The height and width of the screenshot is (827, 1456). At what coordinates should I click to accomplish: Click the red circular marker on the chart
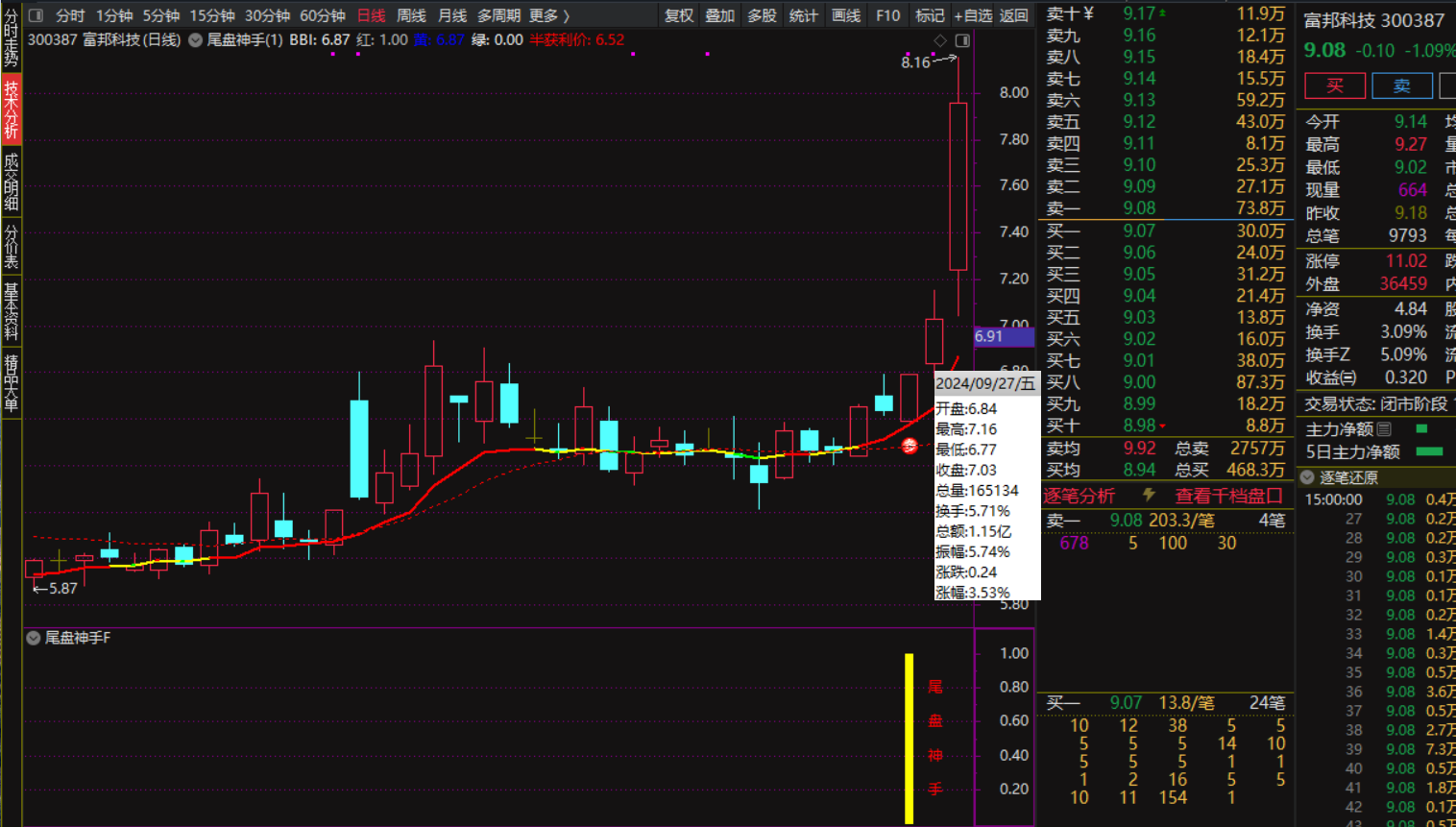[910, 446]
